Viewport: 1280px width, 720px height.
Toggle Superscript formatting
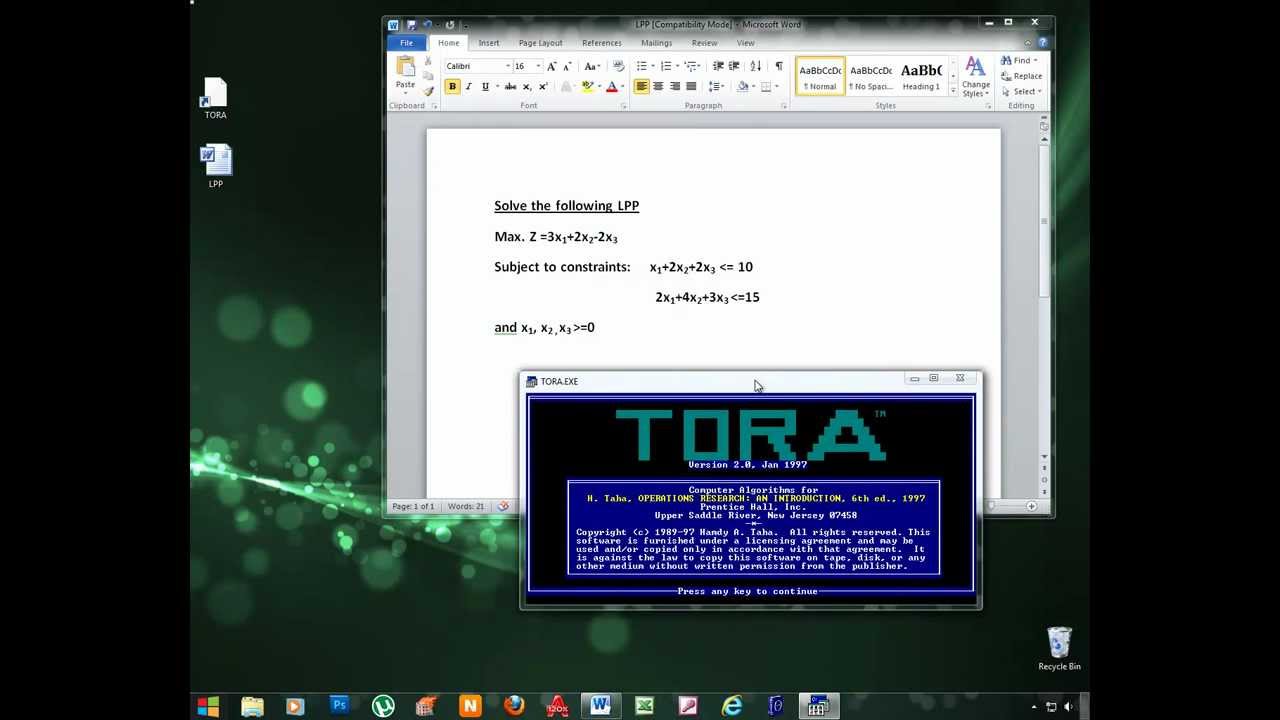543,87
